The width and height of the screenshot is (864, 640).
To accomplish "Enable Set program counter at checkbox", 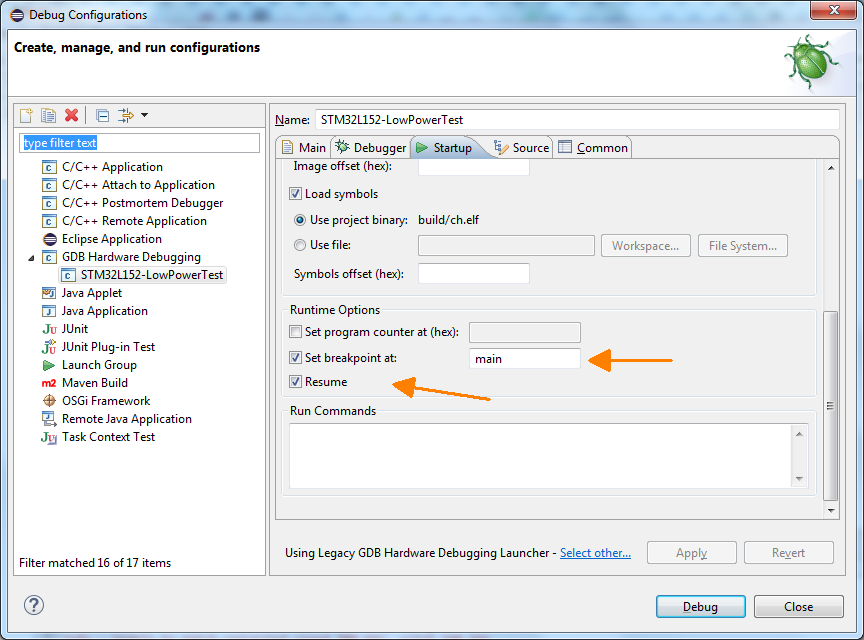I will coord(296,332).
